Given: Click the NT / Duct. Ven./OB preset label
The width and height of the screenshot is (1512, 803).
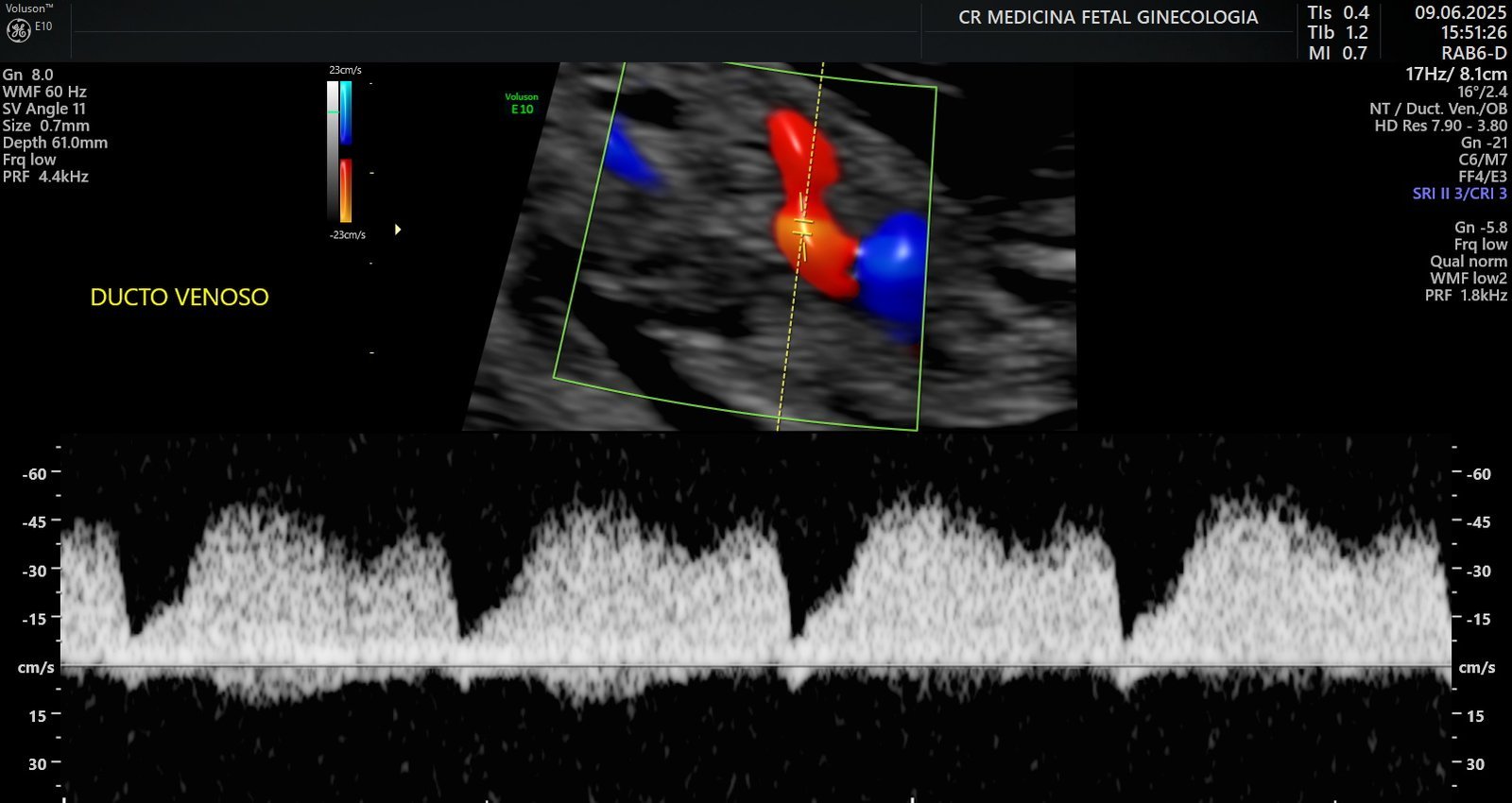Looking at the screenshot, I should click(x=1437, y=109).
